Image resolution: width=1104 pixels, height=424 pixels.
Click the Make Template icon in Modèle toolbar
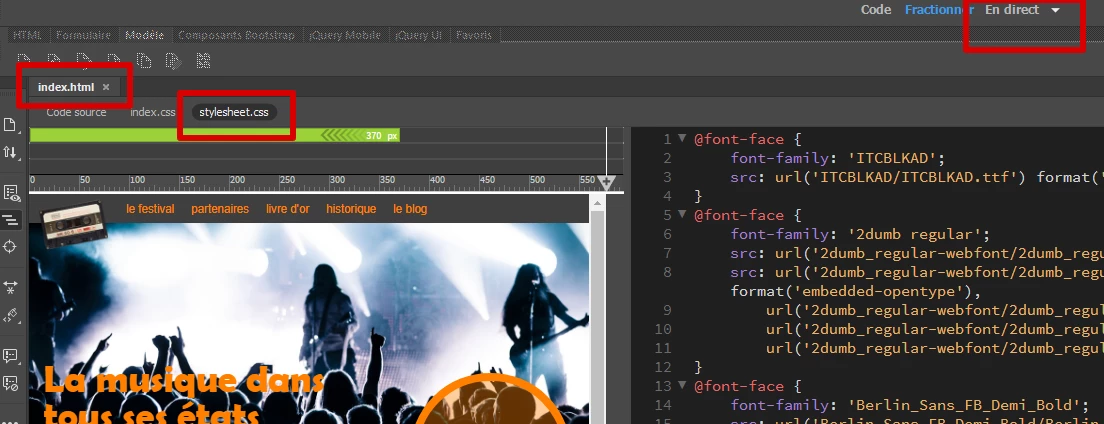coord(24,61)
